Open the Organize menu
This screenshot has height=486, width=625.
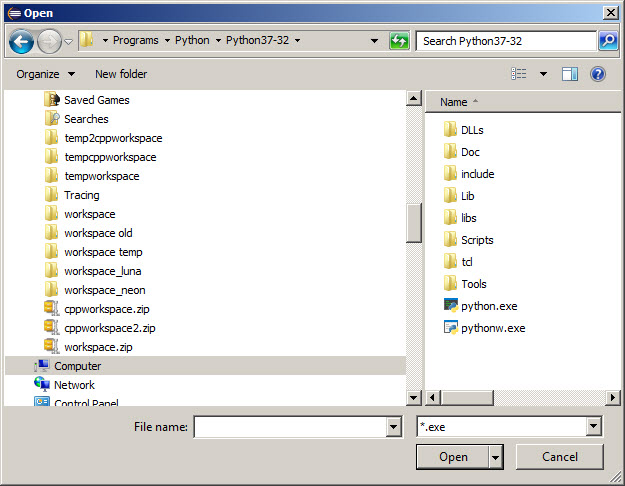(45, 74)
